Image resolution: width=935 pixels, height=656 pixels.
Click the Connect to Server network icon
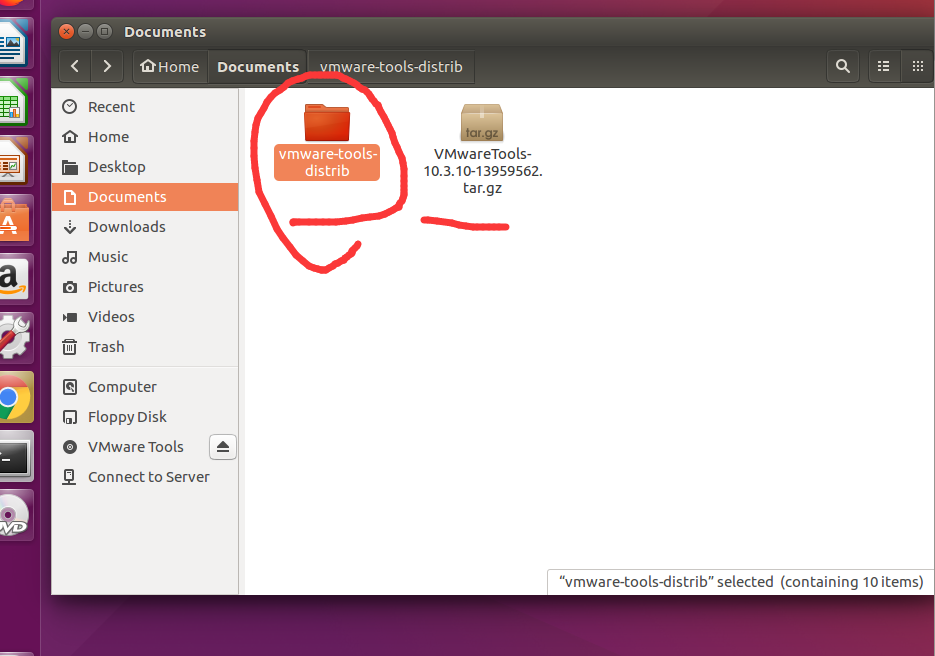point(70,476)
